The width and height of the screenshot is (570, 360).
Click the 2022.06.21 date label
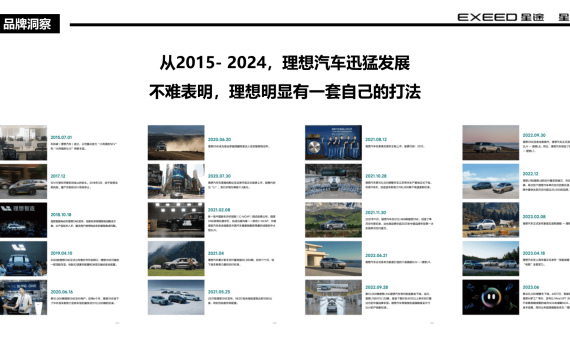[x=376, y=256]
